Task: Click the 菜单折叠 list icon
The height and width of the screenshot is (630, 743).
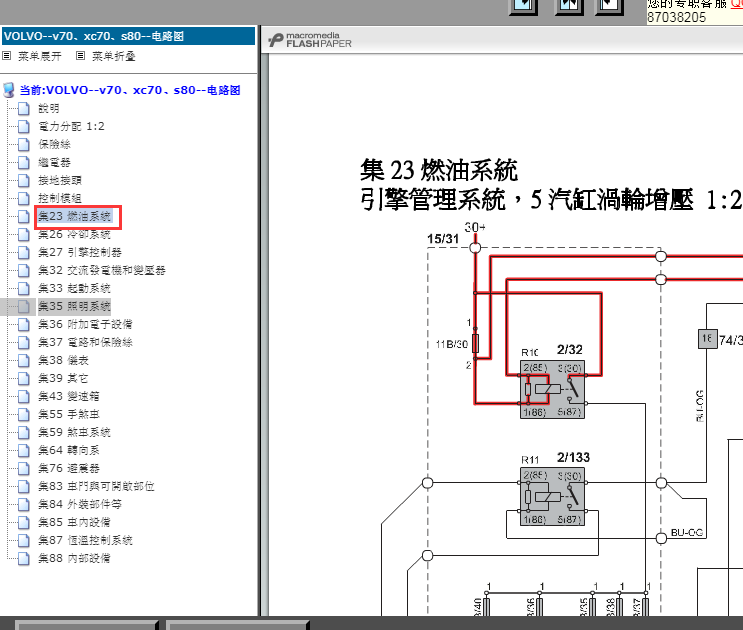Action: (x=81, y=56)
